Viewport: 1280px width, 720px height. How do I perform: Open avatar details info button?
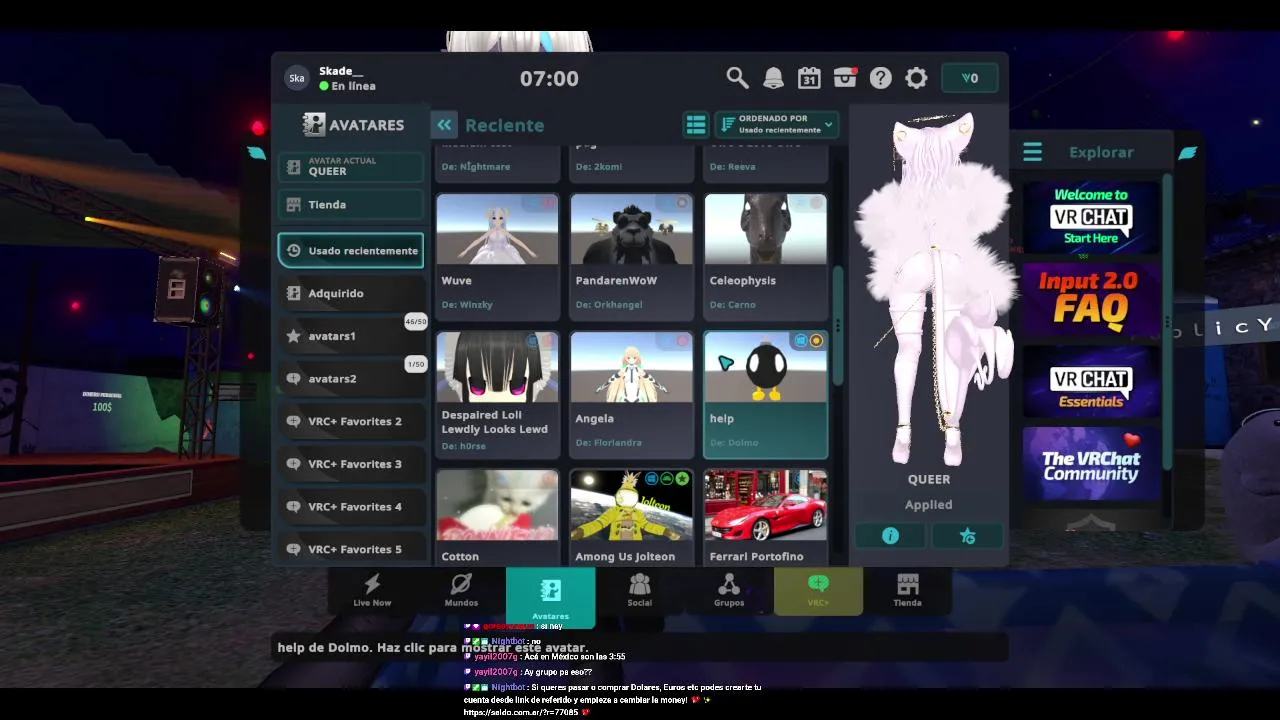click(x=890, y=536)
